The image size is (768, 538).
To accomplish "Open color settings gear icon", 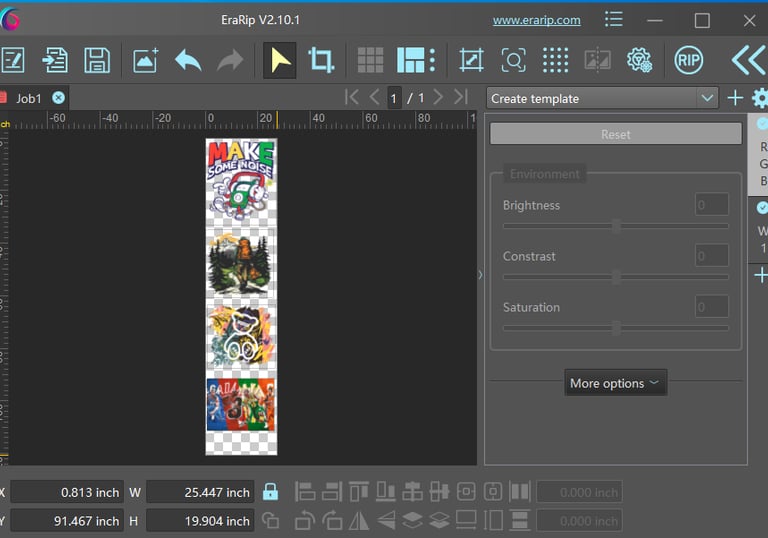I will point(639,60).
